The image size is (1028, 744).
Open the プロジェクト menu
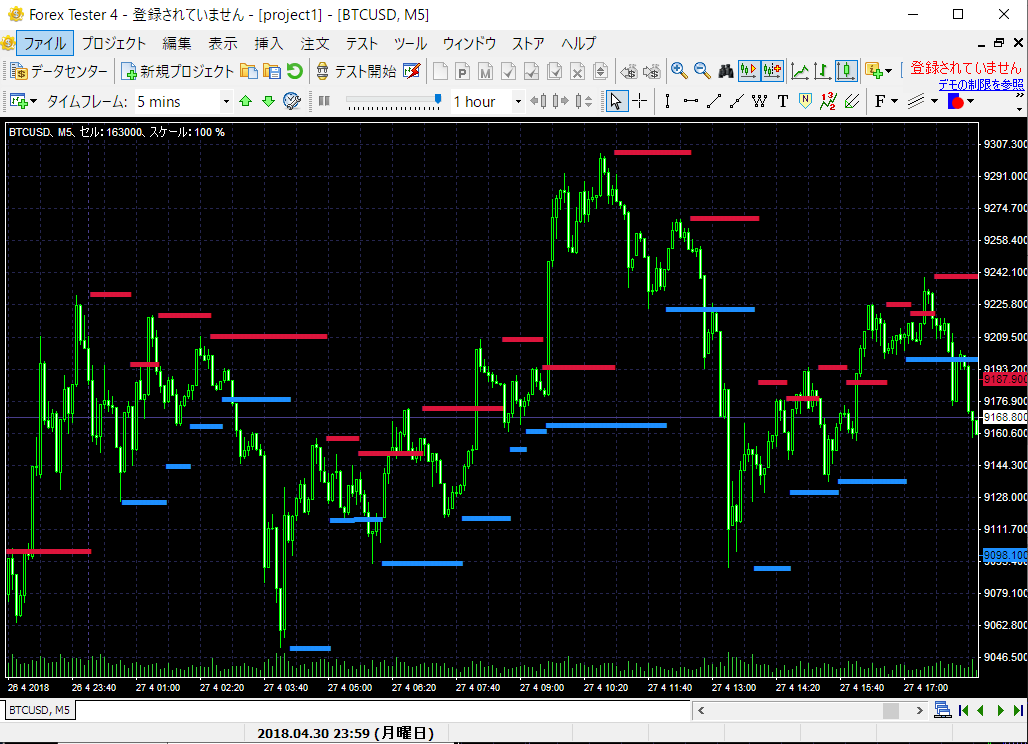point(114,44)
